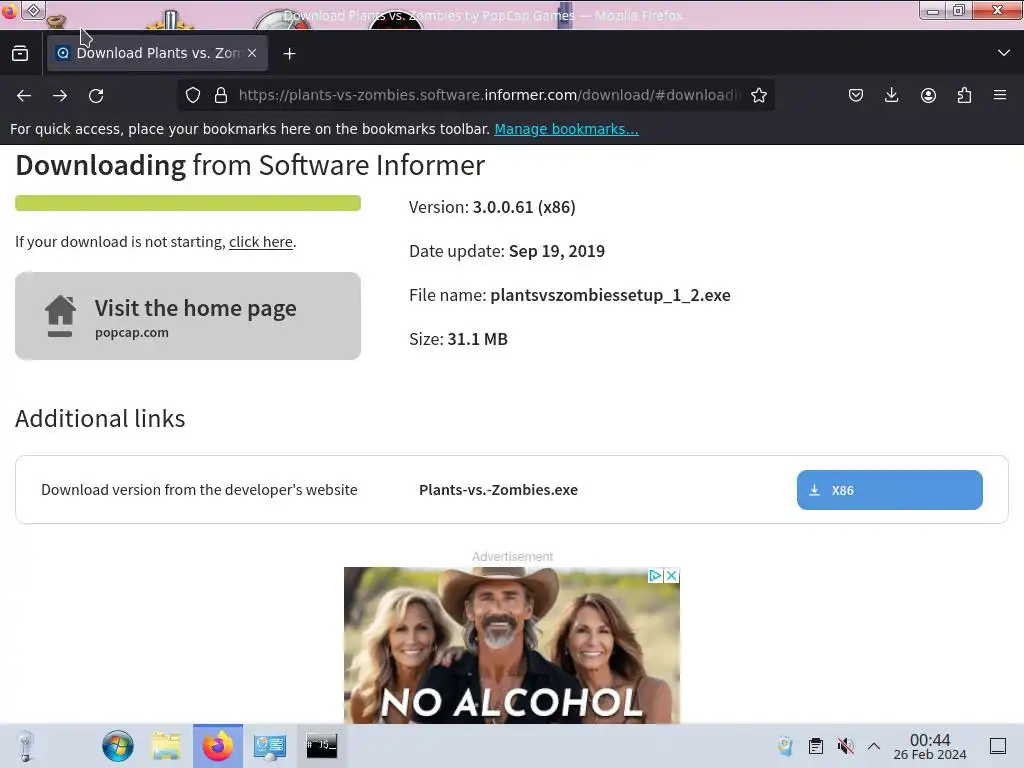This screenshot has width=1024, height=768.
Task: Open the clipboard tray icon
Action: click(x=816, y=746)
